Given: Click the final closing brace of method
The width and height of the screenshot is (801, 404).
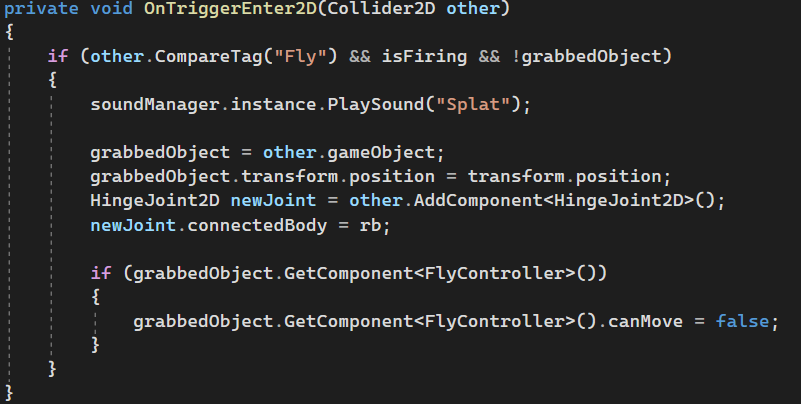Looking at the screenshot, I should pyautogui.click(x=9, y=393).
